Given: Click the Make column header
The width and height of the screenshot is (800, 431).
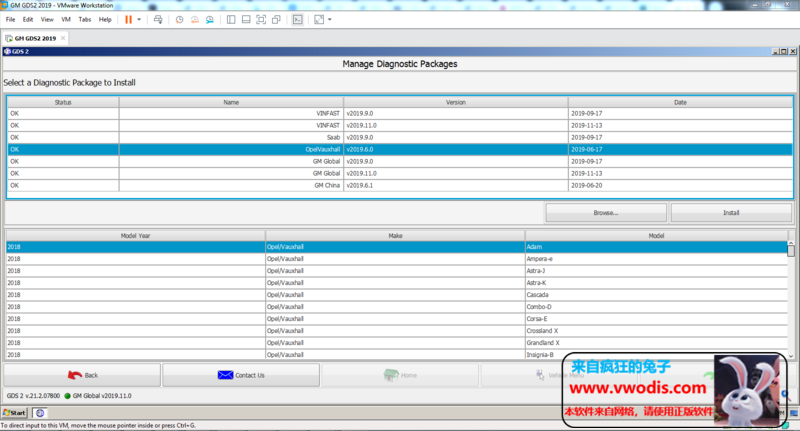Looking at the screenshot, I should pyautogui.click(x=395, y=236).
